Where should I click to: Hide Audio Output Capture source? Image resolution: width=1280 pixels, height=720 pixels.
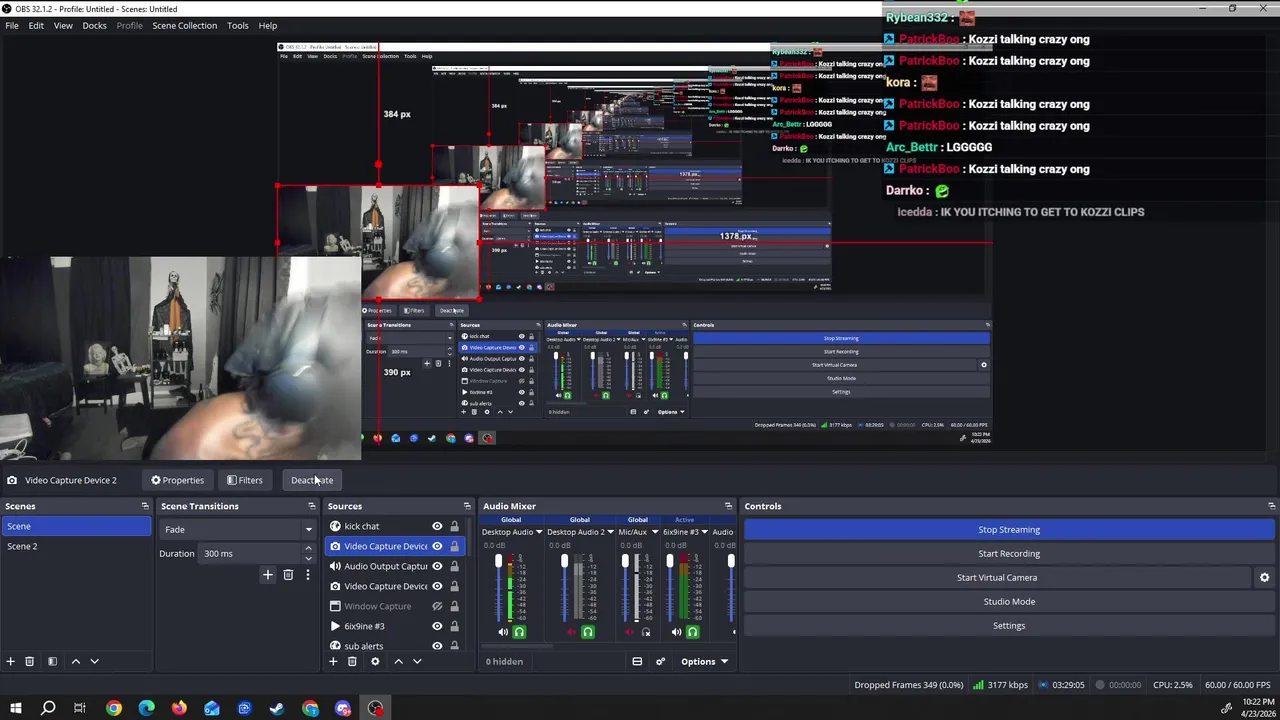[437, 566]
